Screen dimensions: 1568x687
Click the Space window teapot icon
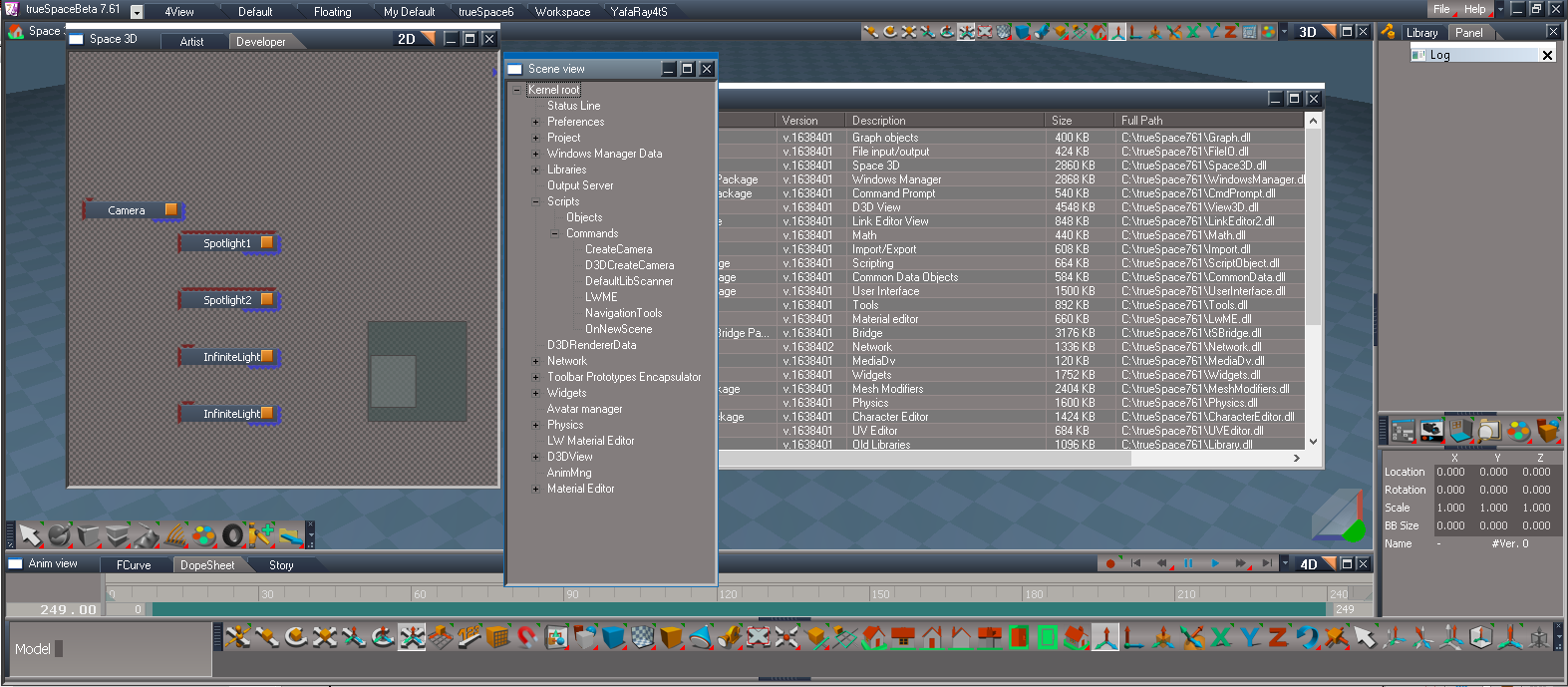point(15,32)
